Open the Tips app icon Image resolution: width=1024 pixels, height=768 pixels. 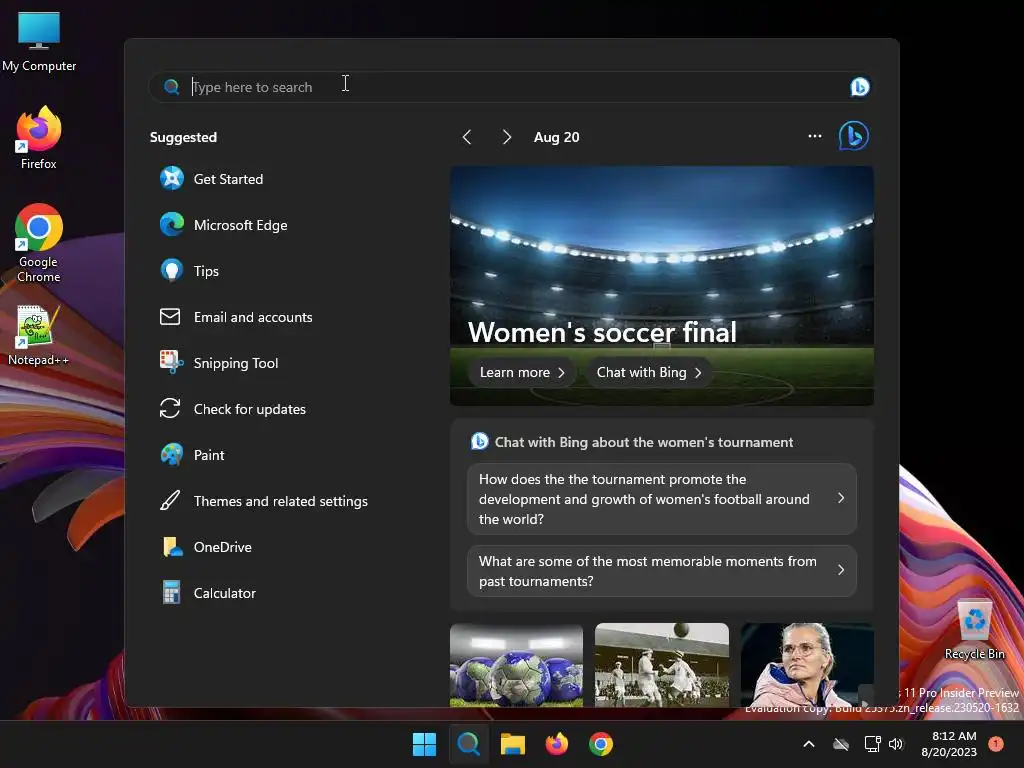[172, 270]
